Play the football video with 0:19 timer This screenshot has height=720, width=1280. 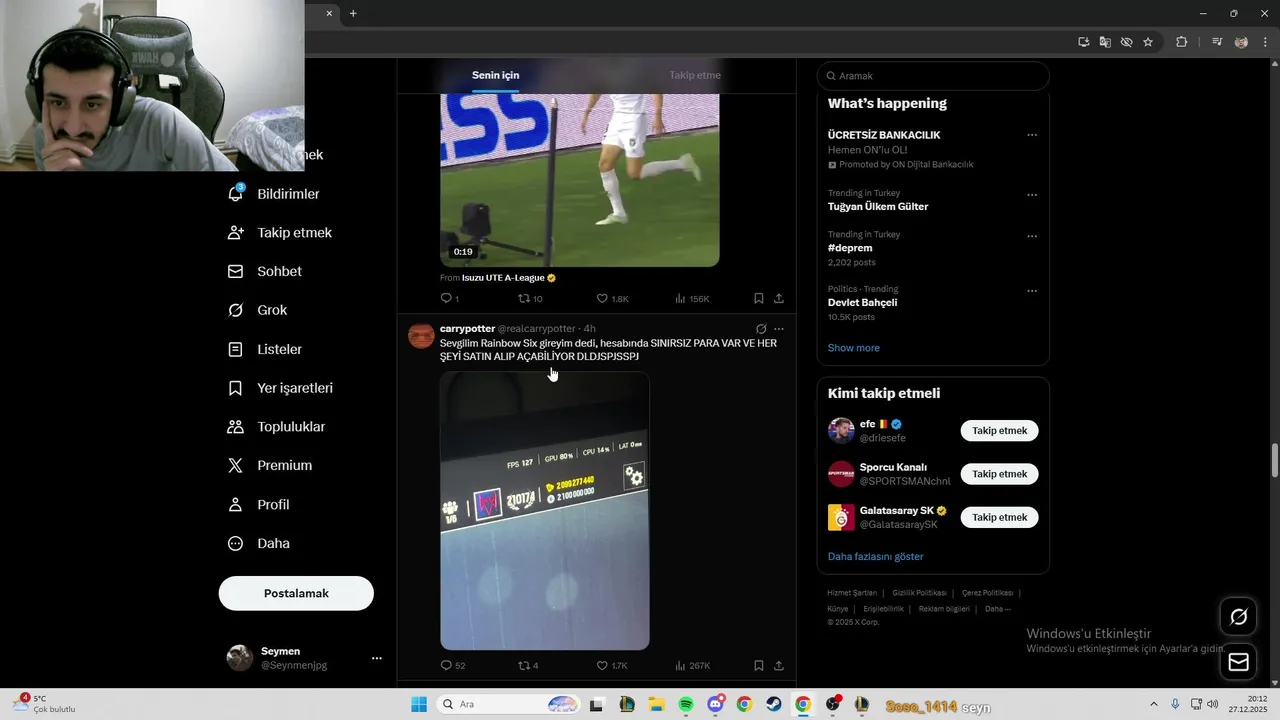[580, 180]
